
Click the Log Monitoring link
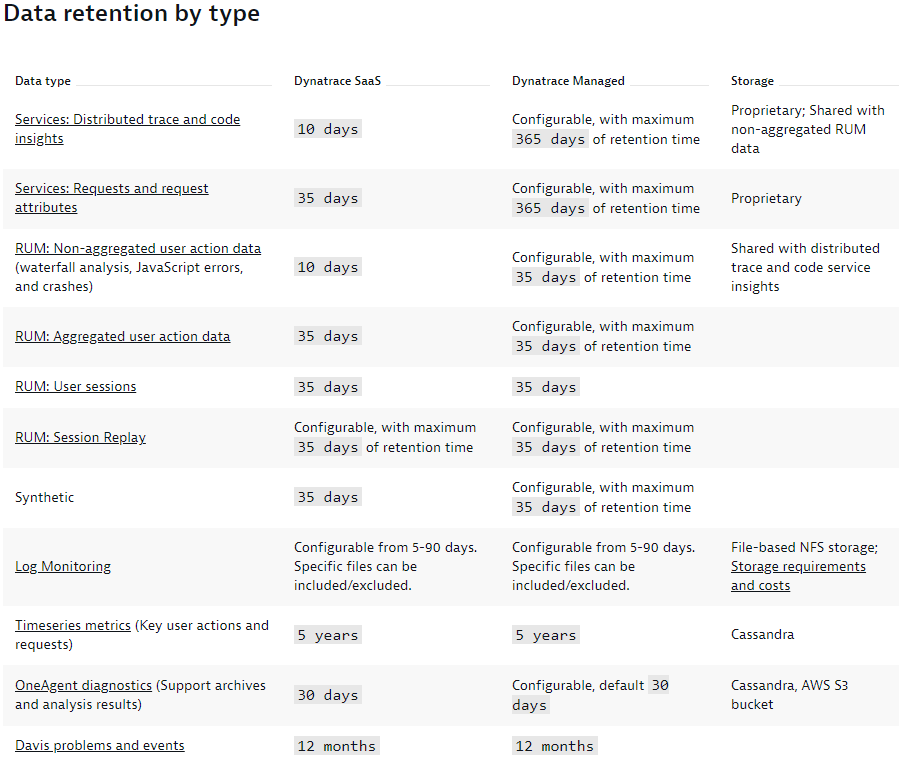coord(62,567)
